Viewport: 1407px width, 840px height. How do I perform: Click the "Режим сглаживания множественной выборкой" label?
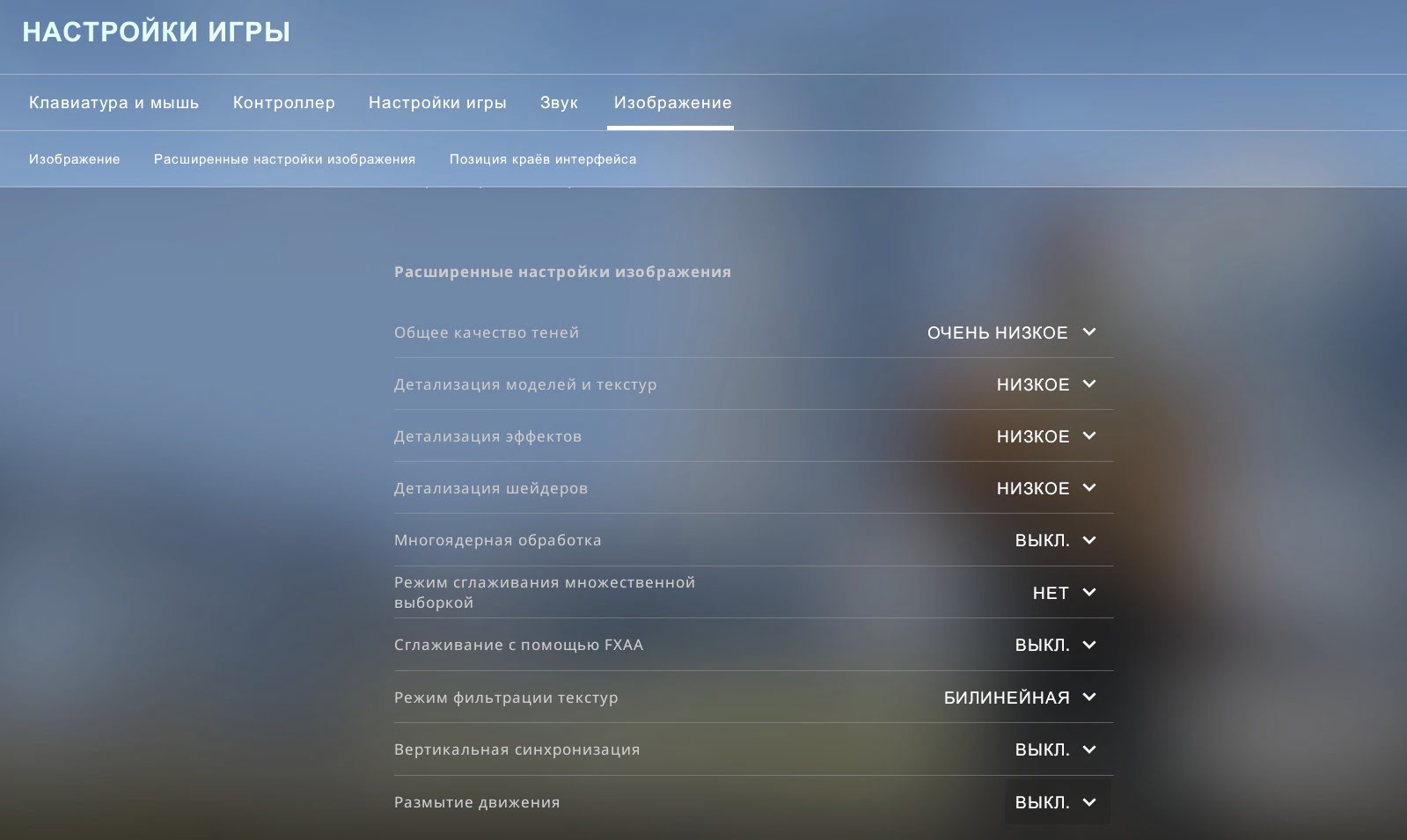[545, 593]
